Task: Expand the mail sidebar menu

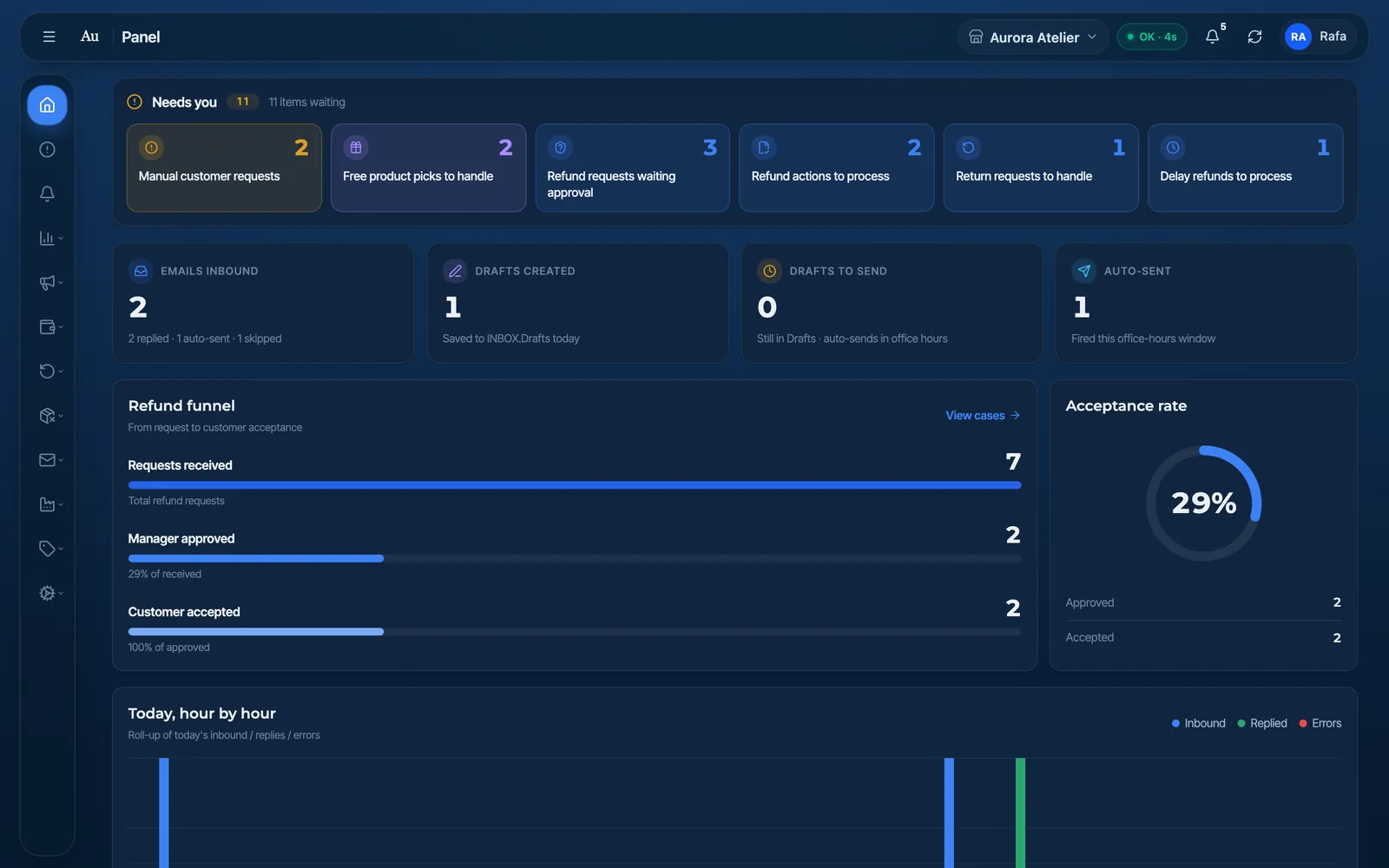Action: [x=50, y=460]
